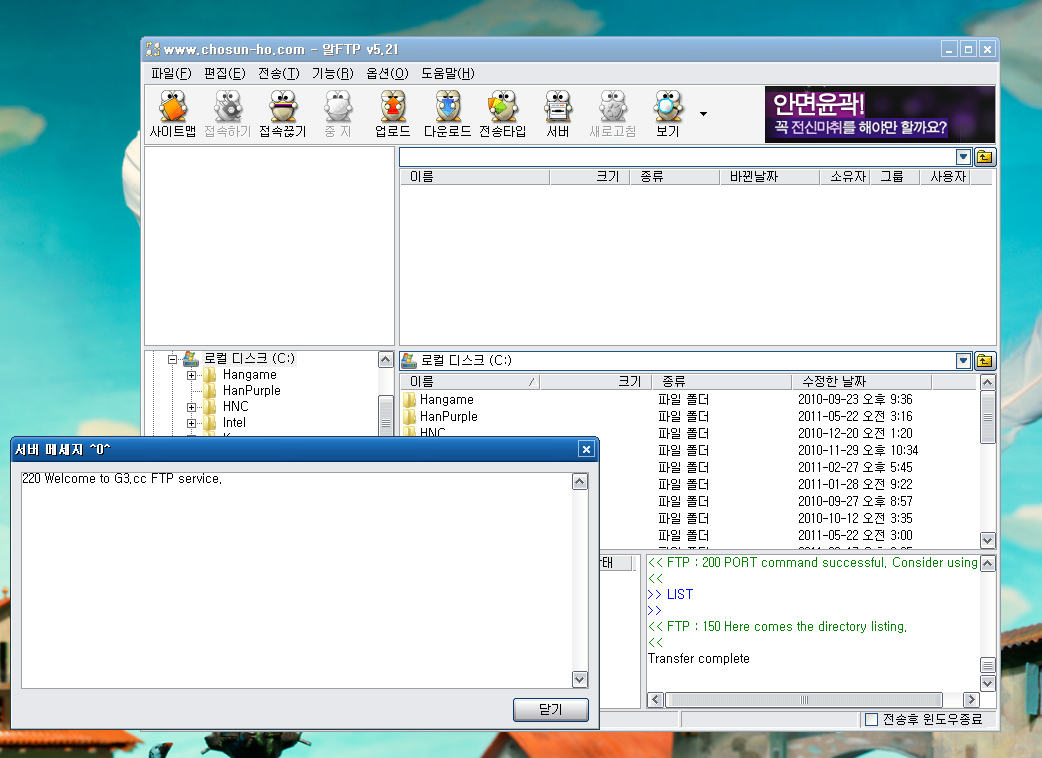Open the 전송(T) menu

278,73
